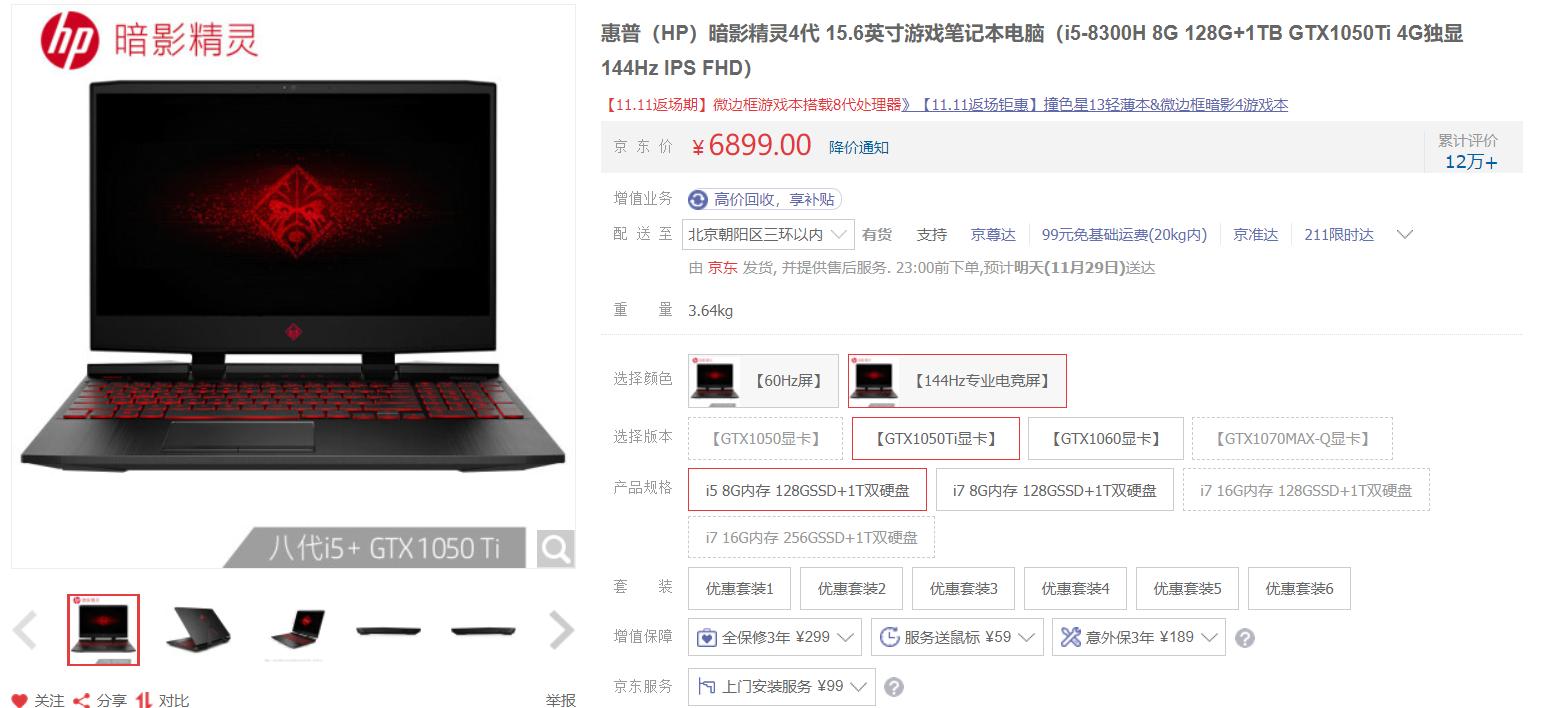Click the 对比 compare icon
This screenshot has height=708, width=1556.
[x=144, y=700]
